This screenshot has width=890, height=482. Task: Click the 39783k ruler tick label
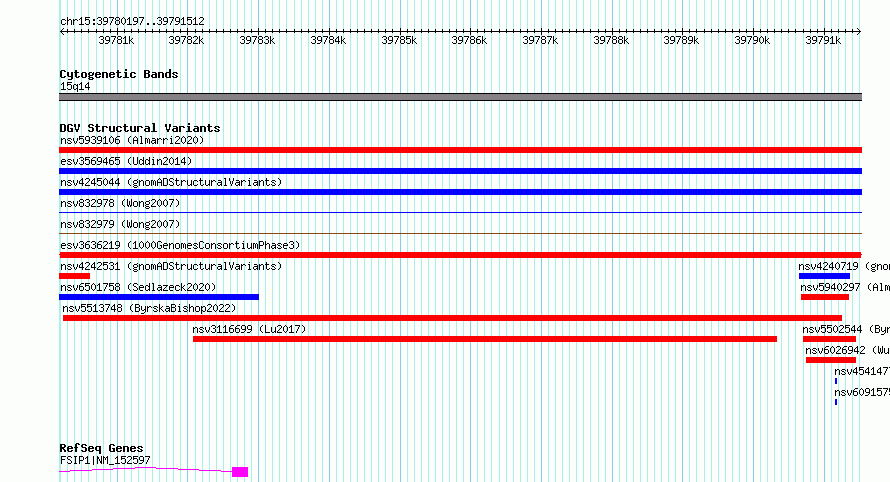tap(257, 41)
